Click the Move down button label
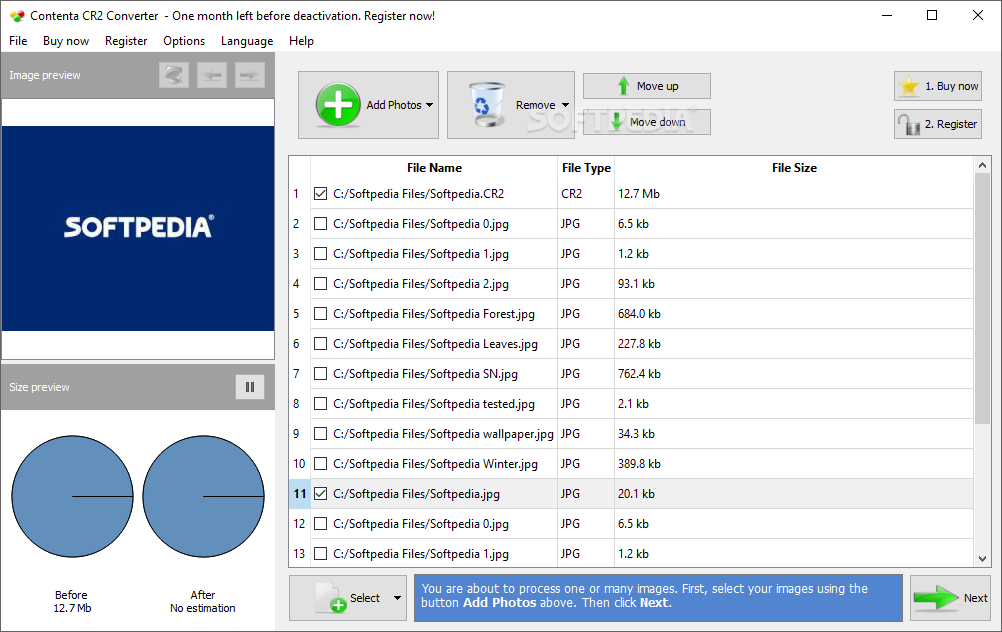Image resolution: width=1002 pixels, height=632 pixels. point(658,122)
